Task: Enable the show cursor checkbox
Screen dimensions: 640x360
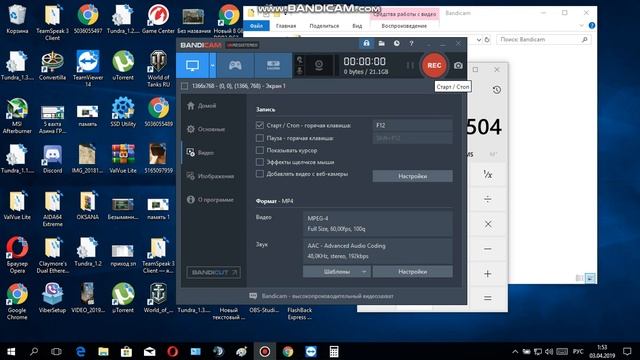Action: pyautogui.click(x=260, y=150)
